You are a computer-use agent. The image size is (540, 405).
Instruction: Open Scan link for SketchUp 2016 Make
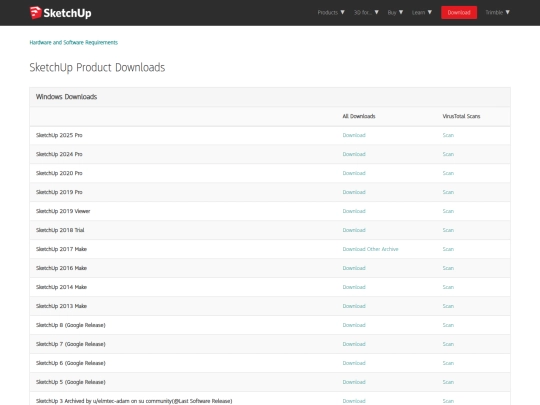click(448, 268)
